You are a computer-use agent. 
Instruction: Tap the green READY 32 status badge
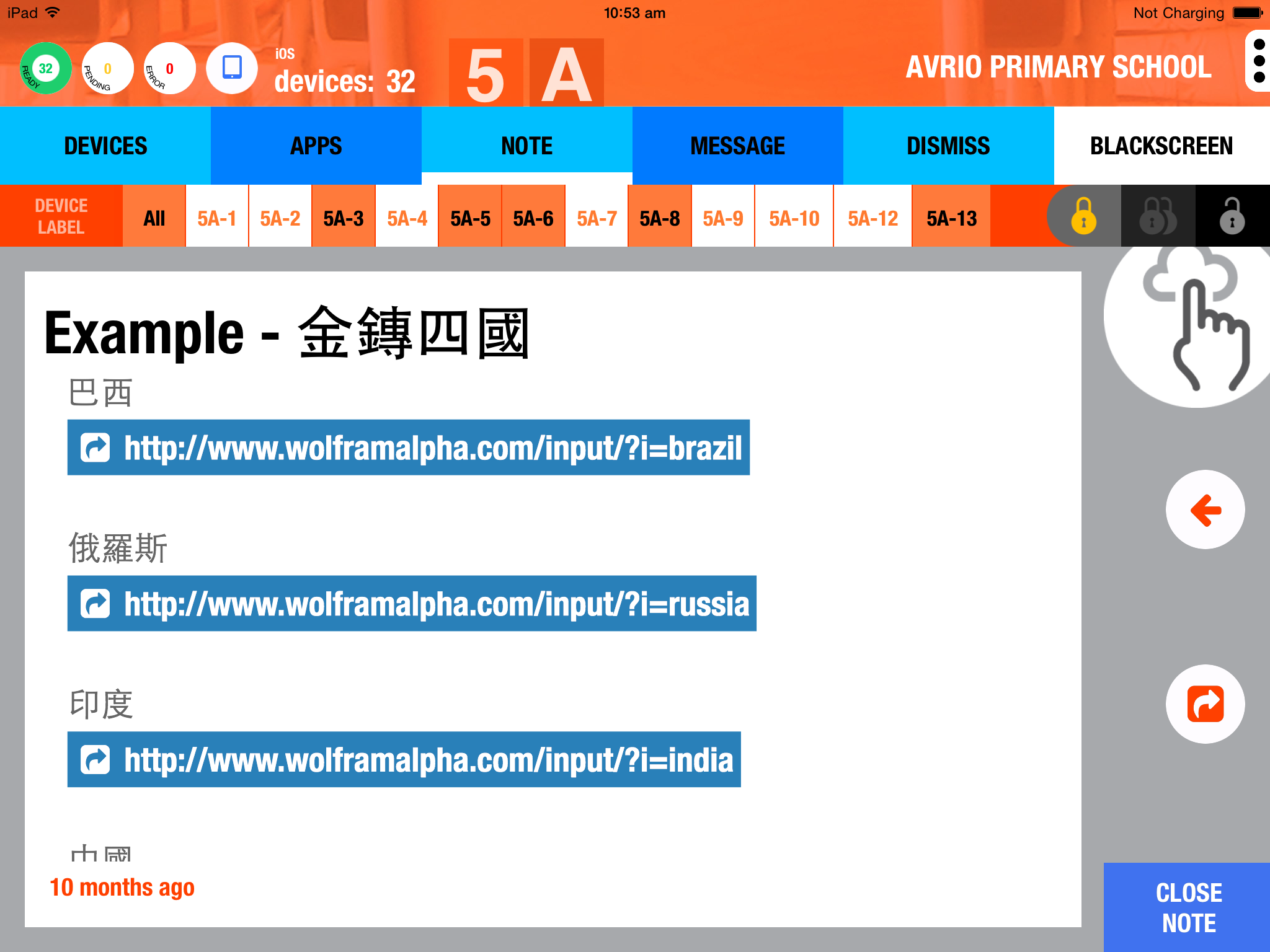click(x=45, y=68)
